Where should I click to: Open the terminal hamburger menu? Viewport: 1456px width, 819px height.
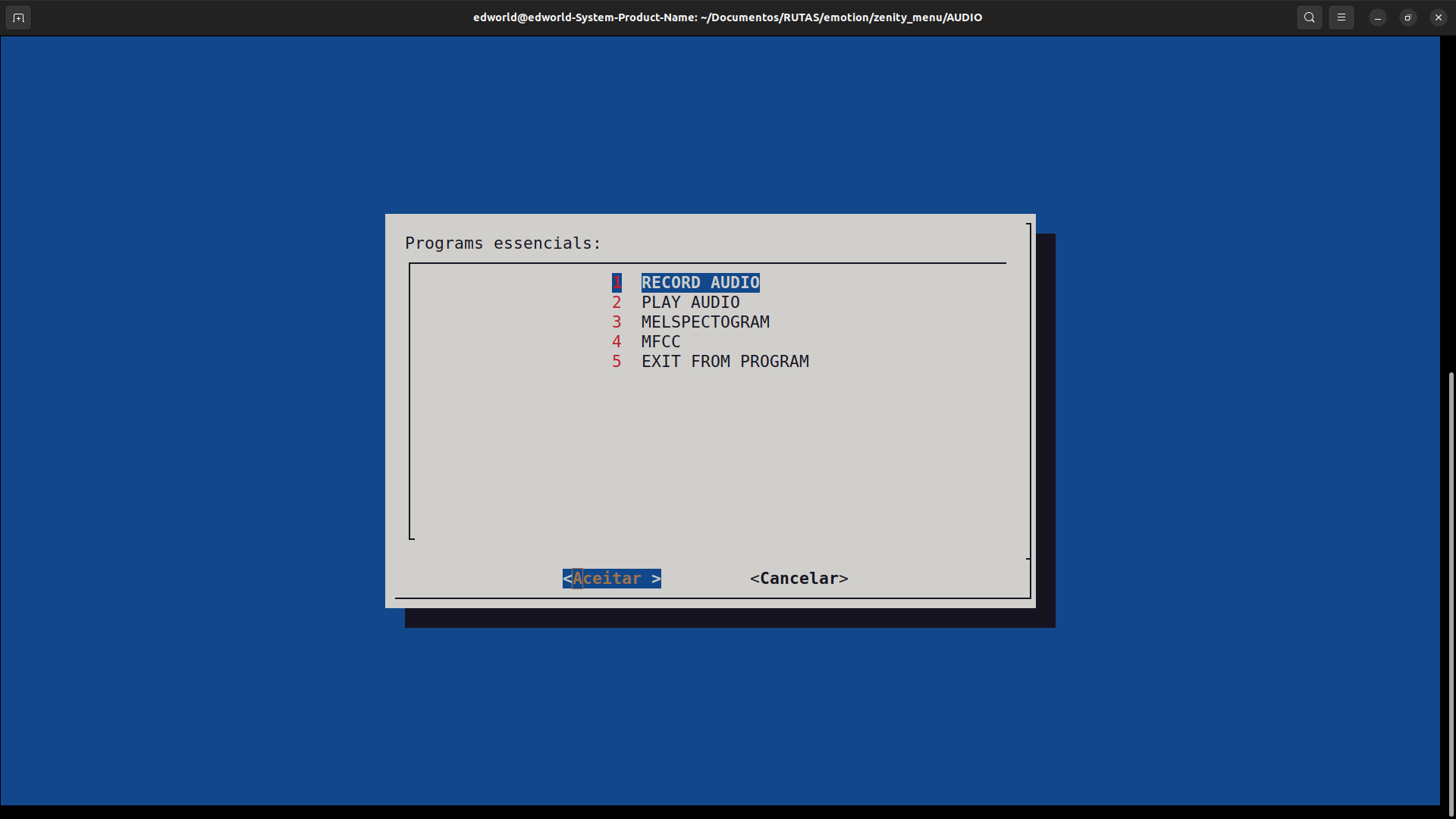(x=1341, y=17)
